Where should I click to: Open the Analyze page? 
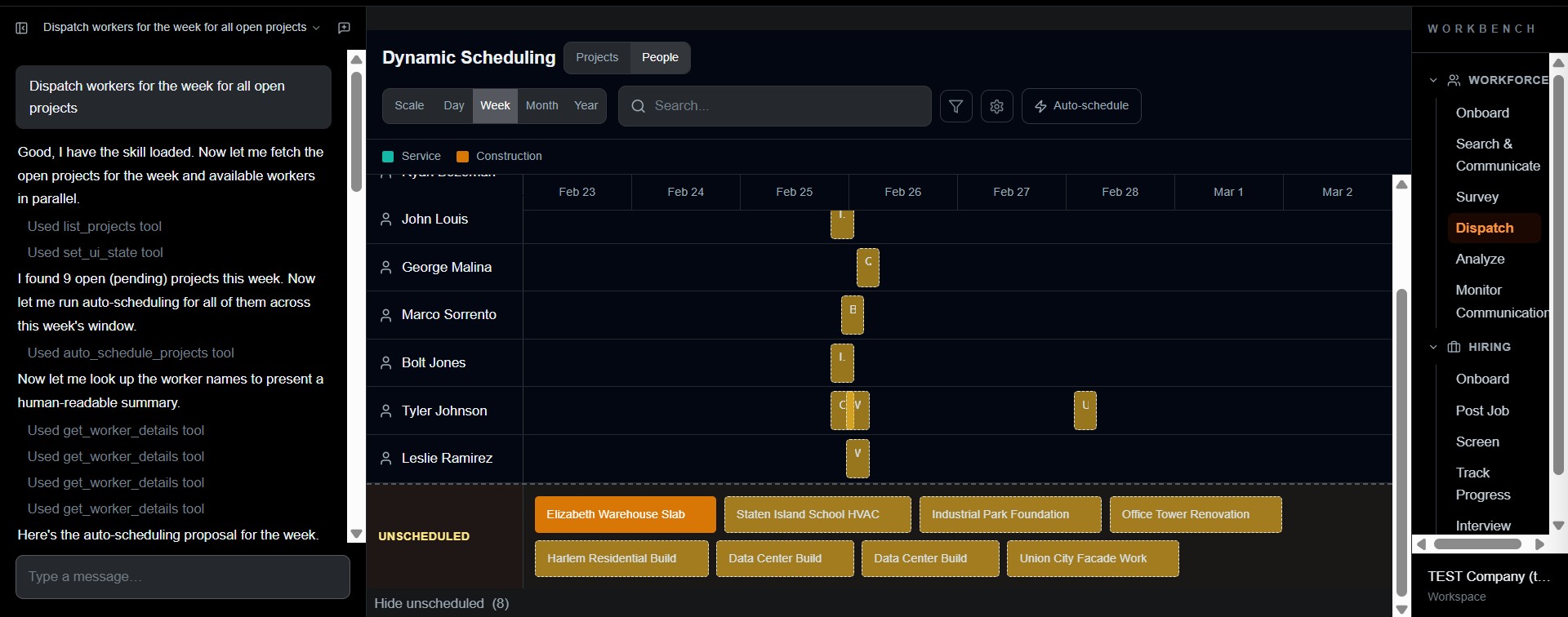coord(1480,259)
